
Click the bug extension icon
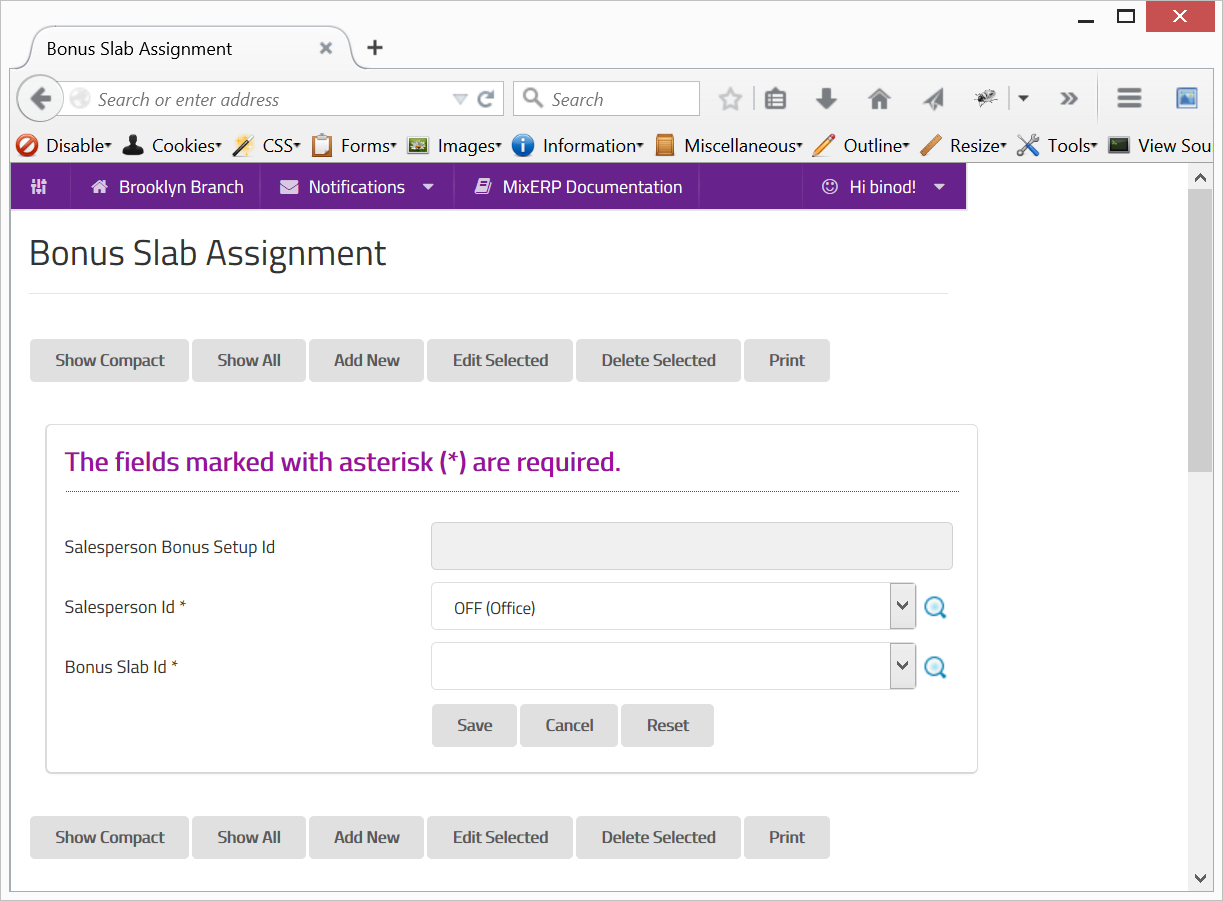986,98
